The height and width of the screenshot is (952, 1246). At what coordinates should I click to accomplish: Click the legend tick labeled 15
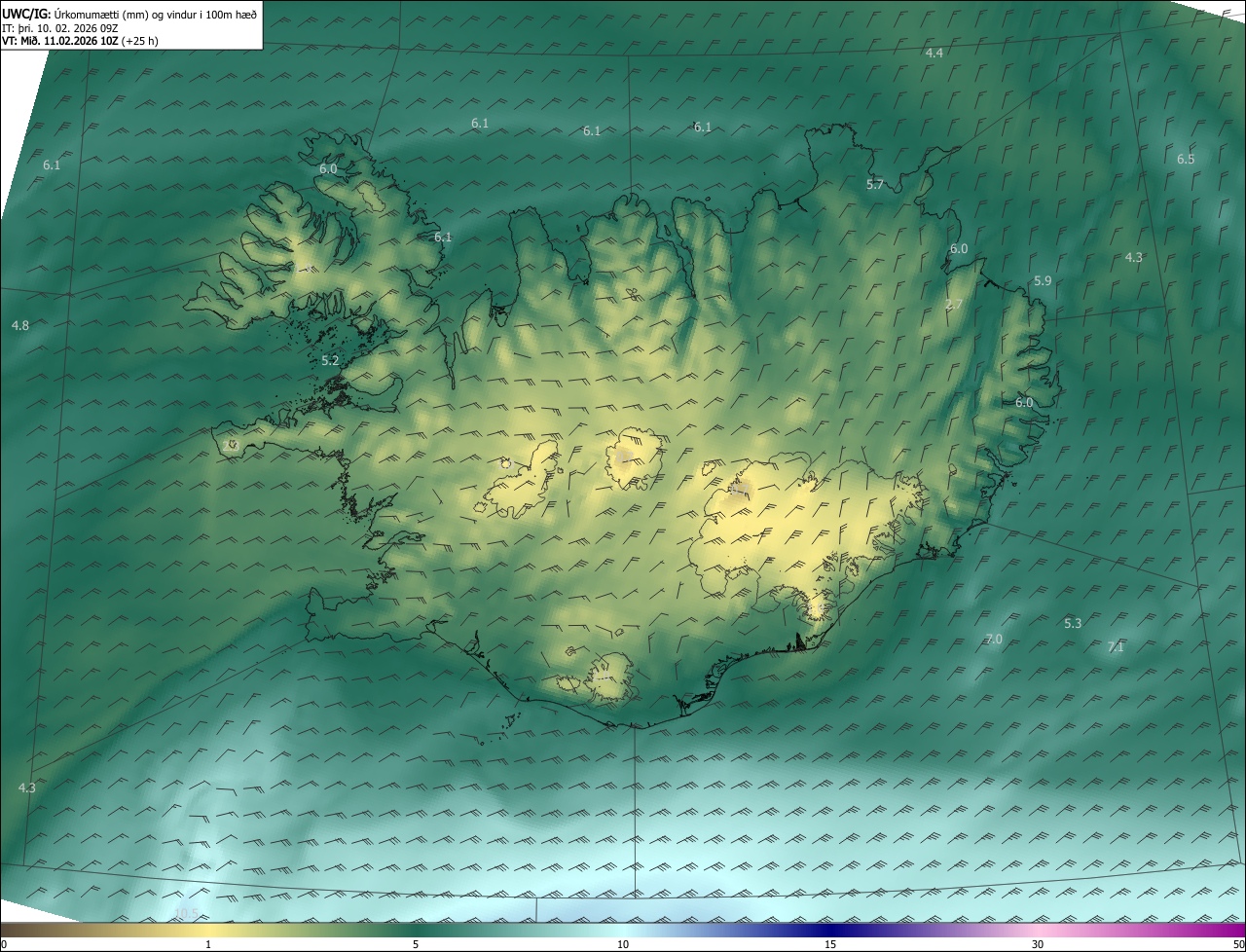tap(830, 944)
